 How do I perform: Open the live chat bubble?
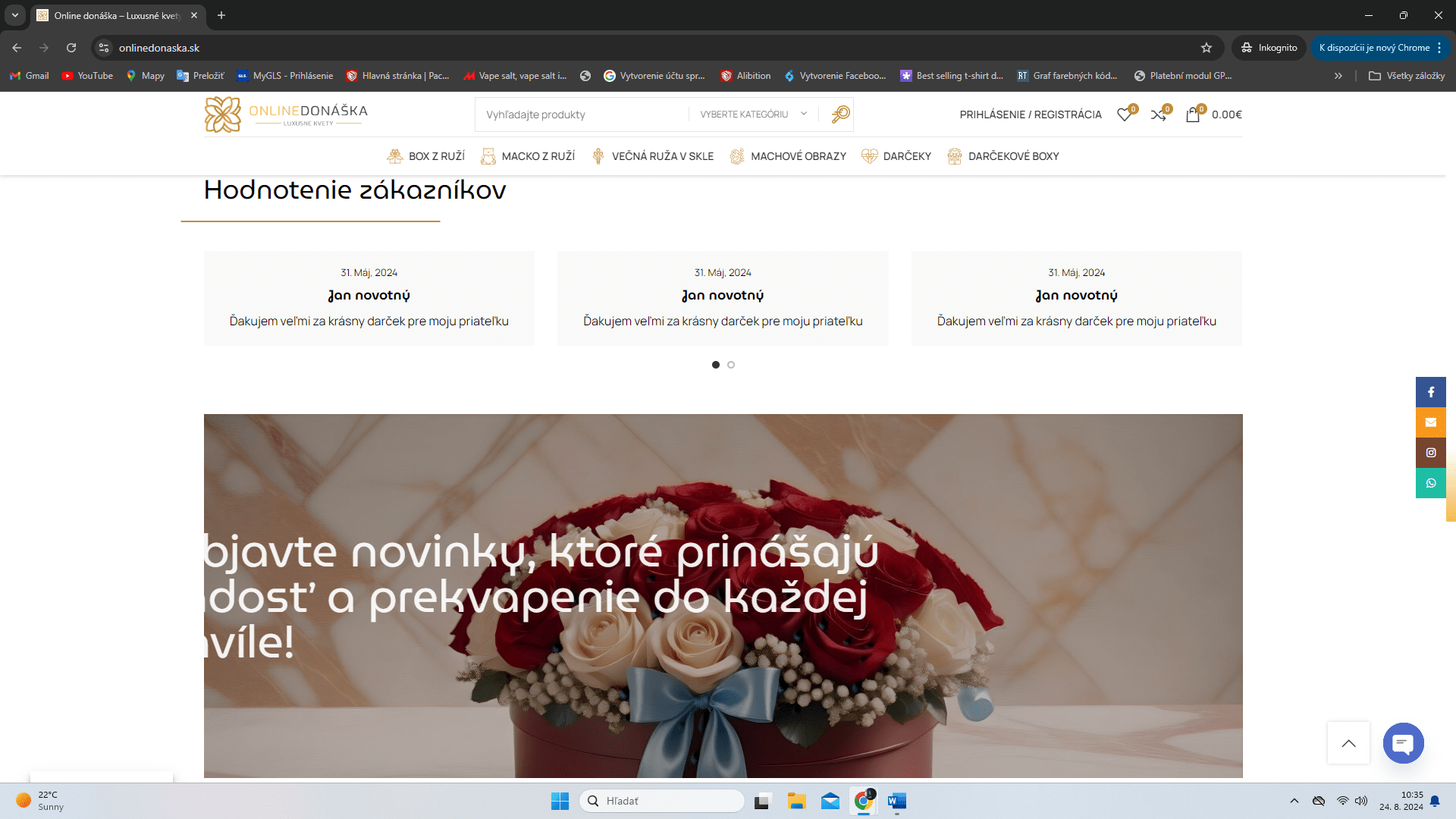pyautogui.click(x=1404, y=743)
